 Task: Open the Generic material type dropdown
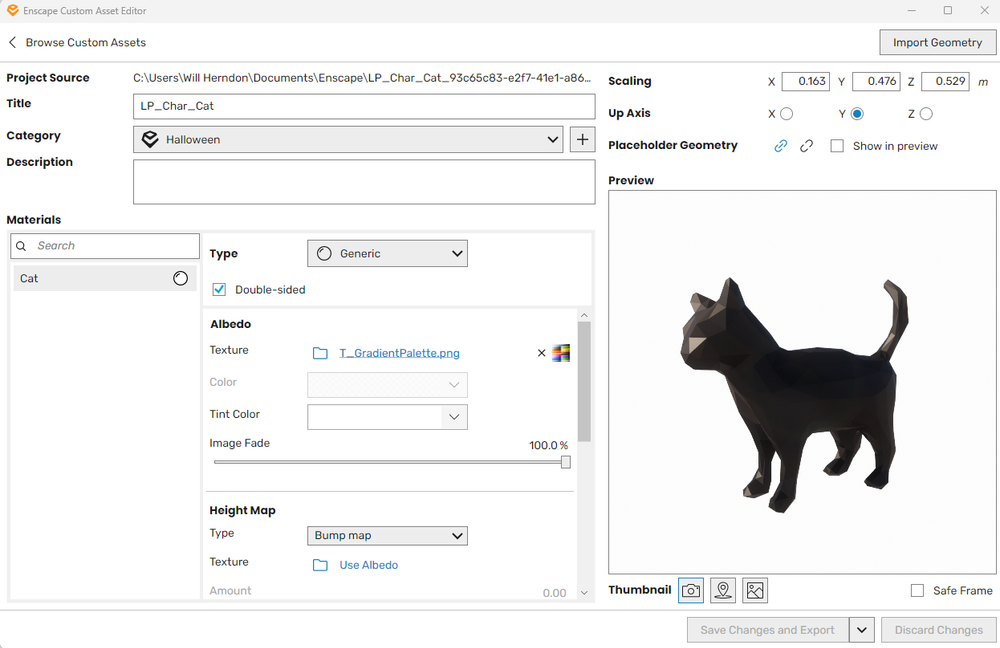pos(387,253)
